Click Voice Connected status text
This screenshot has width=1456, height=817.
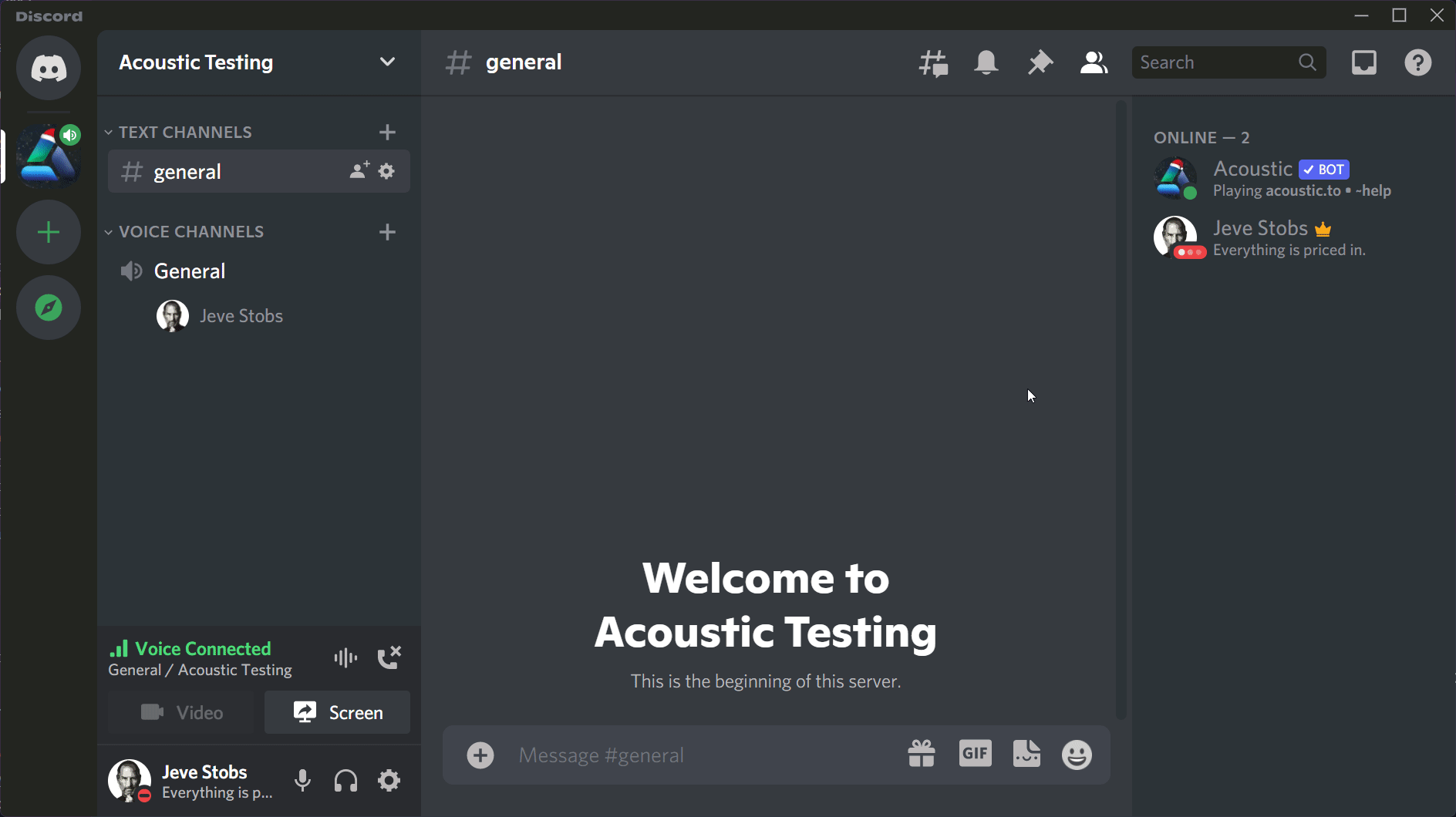[203, 649]
